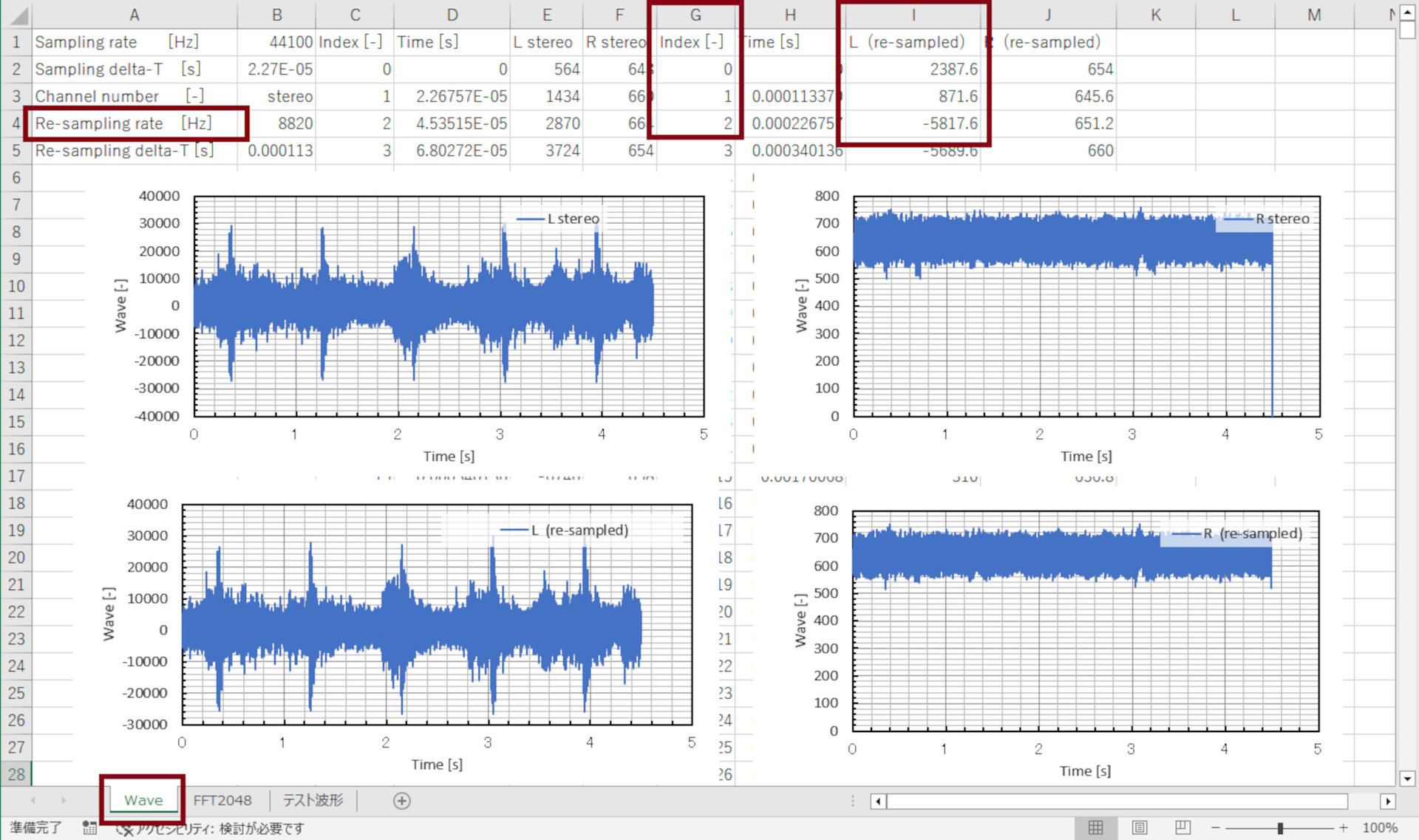Viewport: 1419px width, 840px height.
Task: Switch to Page Break Preview icon
Action: [1182, 827]
